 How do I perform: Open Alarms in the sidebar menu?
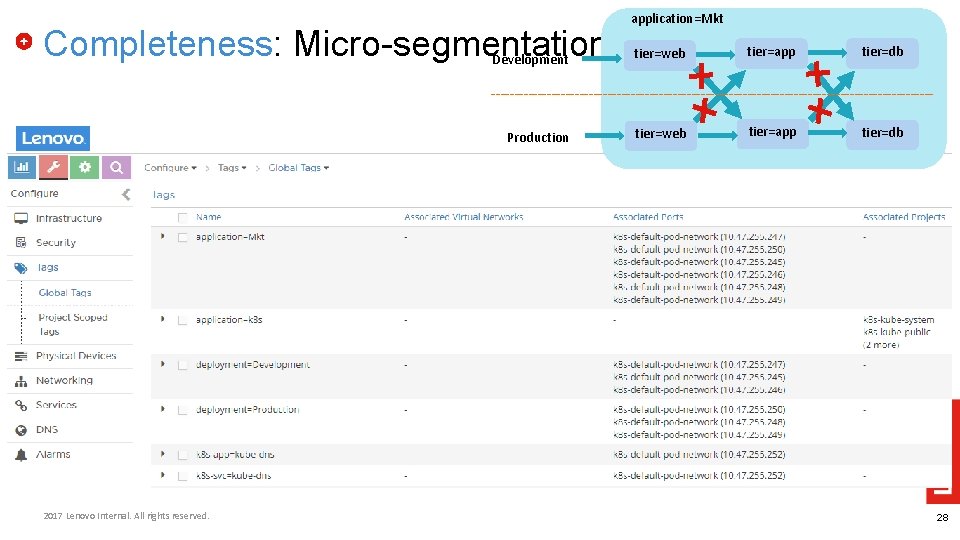[53, 454]
